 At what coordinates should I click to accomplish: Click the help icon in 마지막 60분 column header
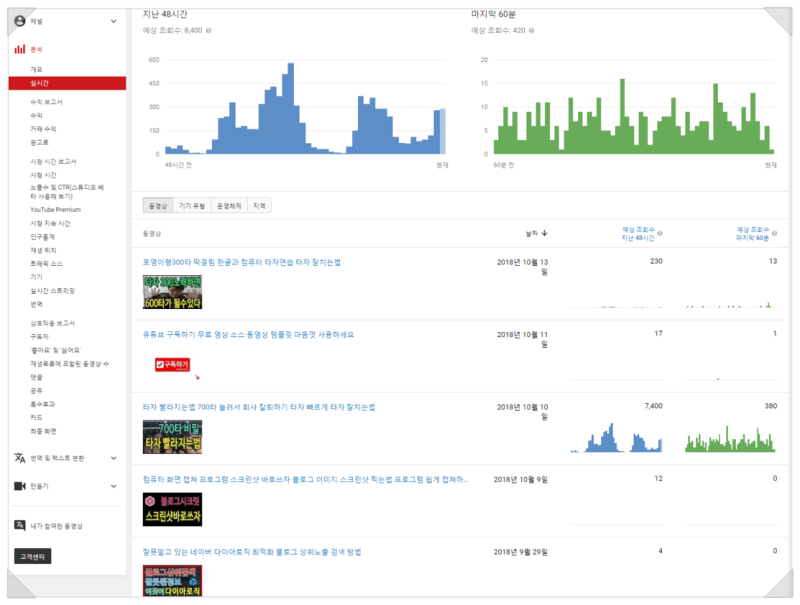click(774, 233)
